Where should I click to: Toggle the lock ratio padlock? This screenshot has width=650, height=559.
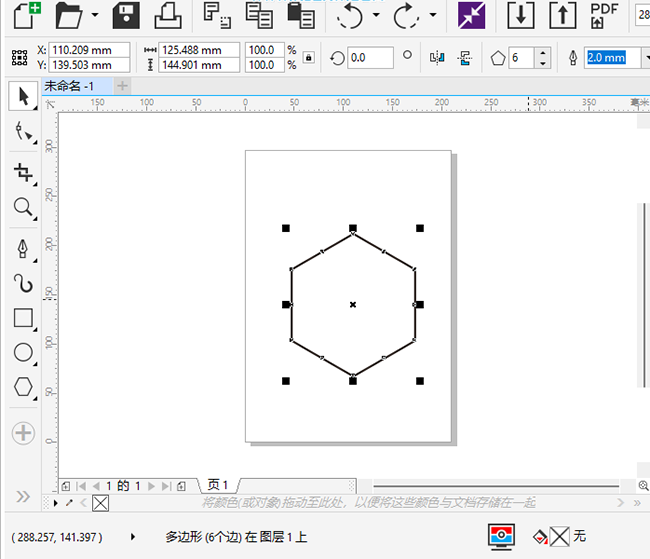click(309, 58)
